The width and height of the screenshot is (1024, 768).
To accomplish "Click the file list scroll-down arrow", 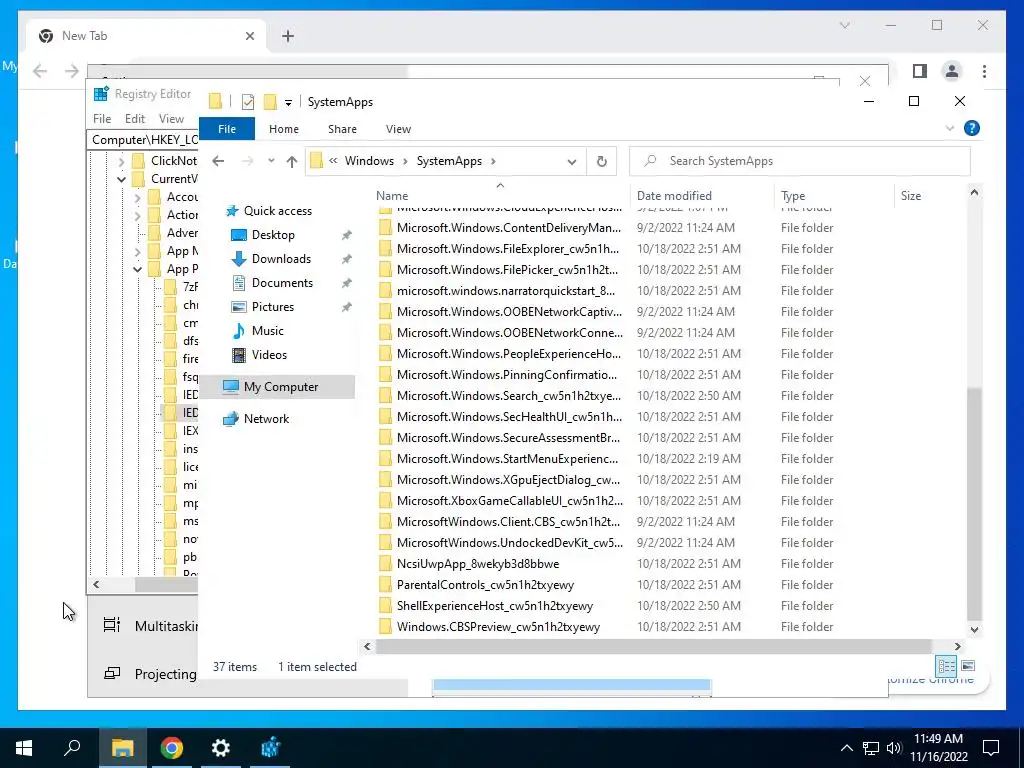I will point(974,630).
